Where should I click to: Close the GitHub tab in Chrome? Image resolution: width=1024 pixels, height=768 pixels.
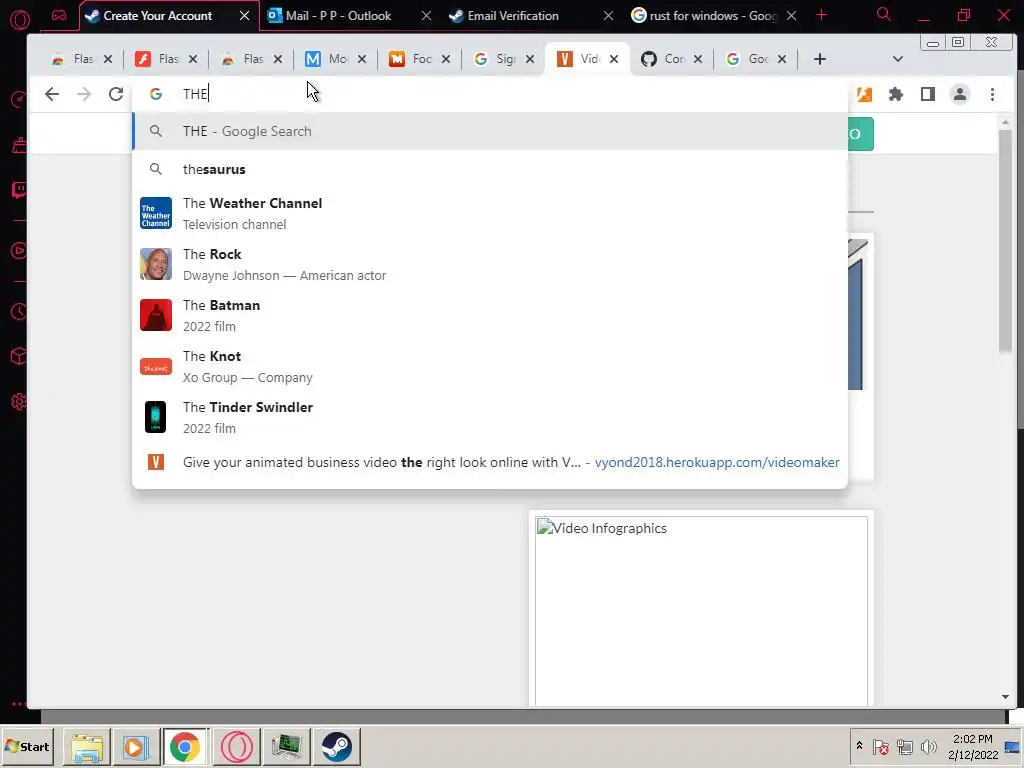(x=697, y=59)
